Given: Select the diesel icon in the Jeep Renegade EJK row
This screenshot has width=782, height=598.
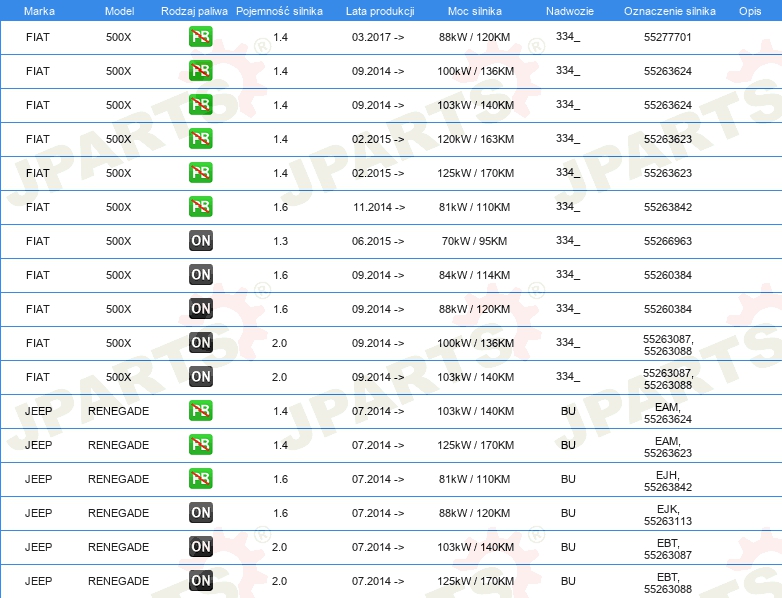Looking at the screenshot, I should pyautogui.click(x=200, y=513).
